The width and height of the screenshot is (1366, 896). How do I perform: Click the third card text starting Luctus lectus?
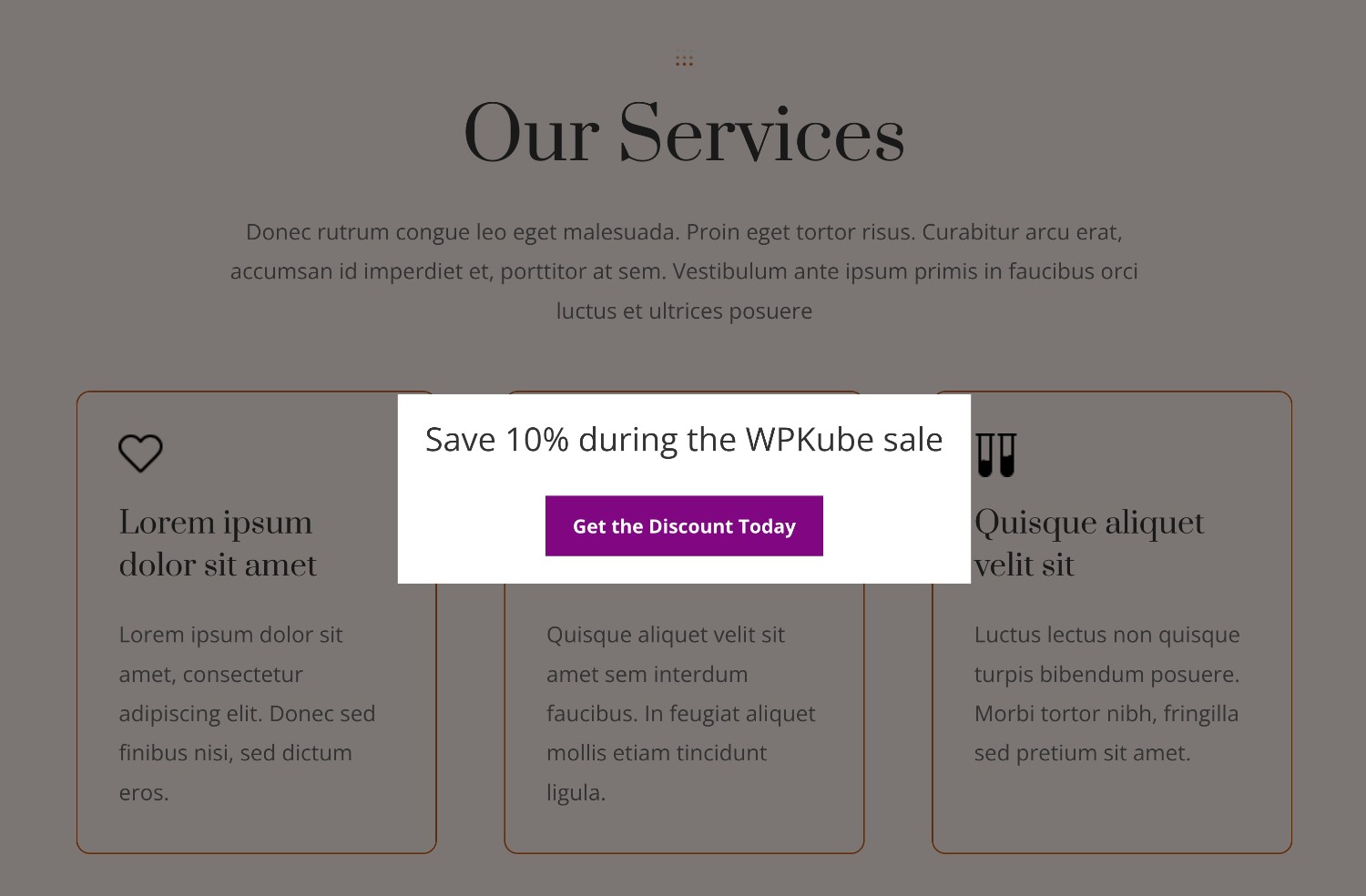tap(1106, 635)
